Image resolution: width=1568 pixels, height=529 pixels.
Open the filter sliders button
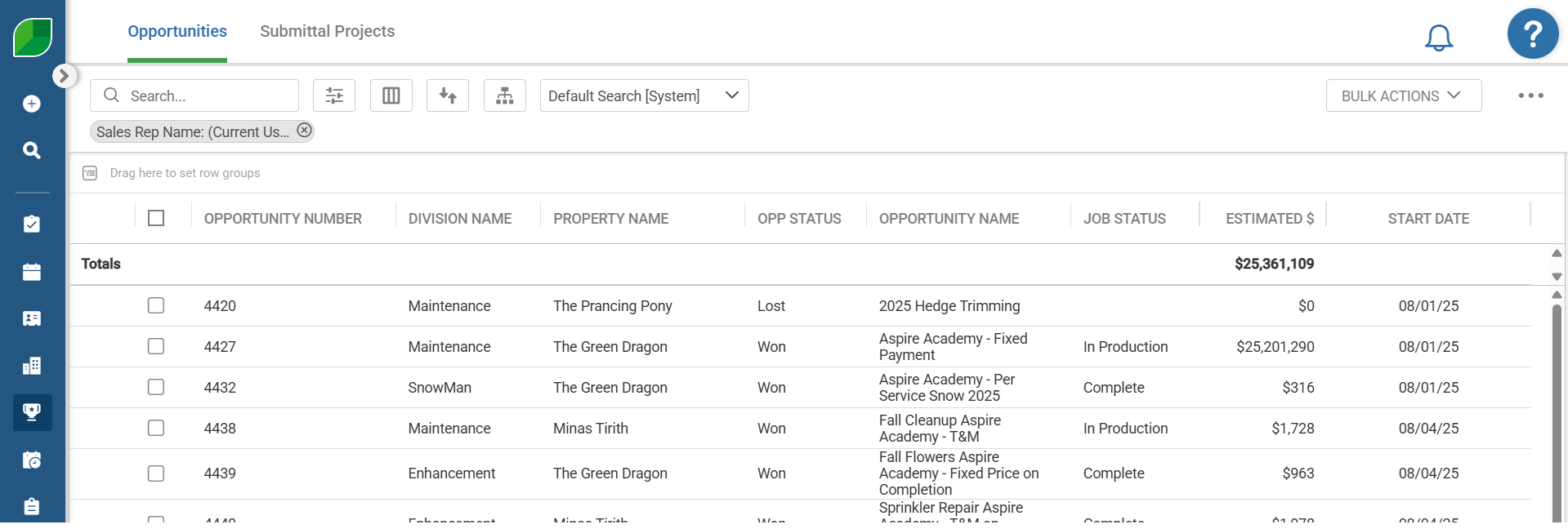pos(334,96)
